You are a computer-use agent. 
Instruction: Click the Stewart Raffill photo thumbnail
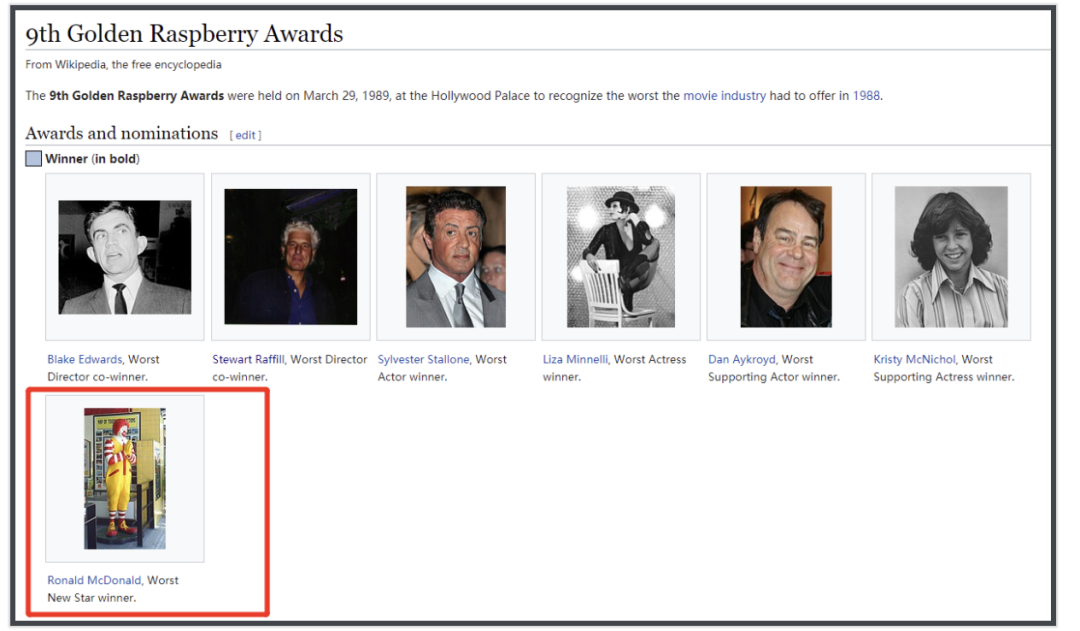(291, 256)
